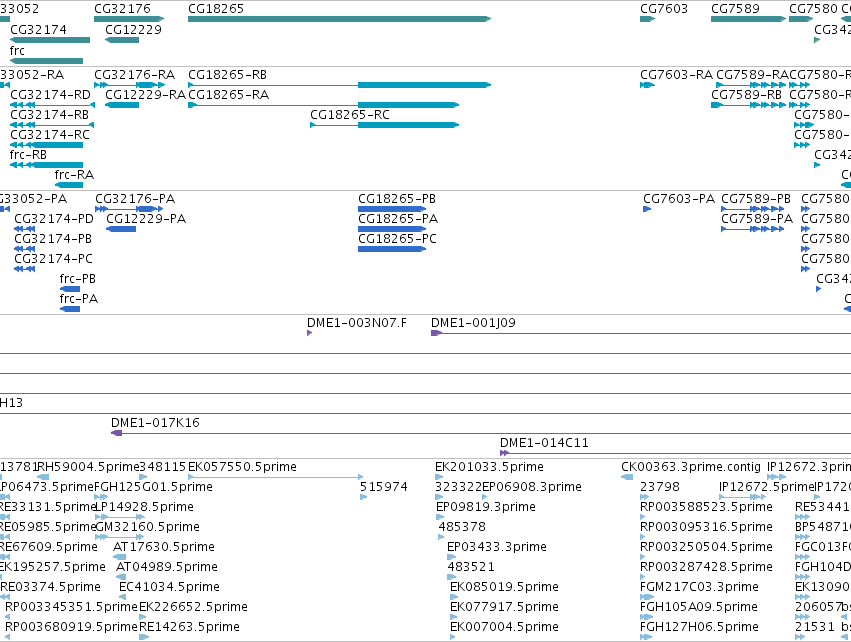This screenshot has width=851, height=642.
Task: Click transcript CG7603-RA label
Action: coord(676,74)
